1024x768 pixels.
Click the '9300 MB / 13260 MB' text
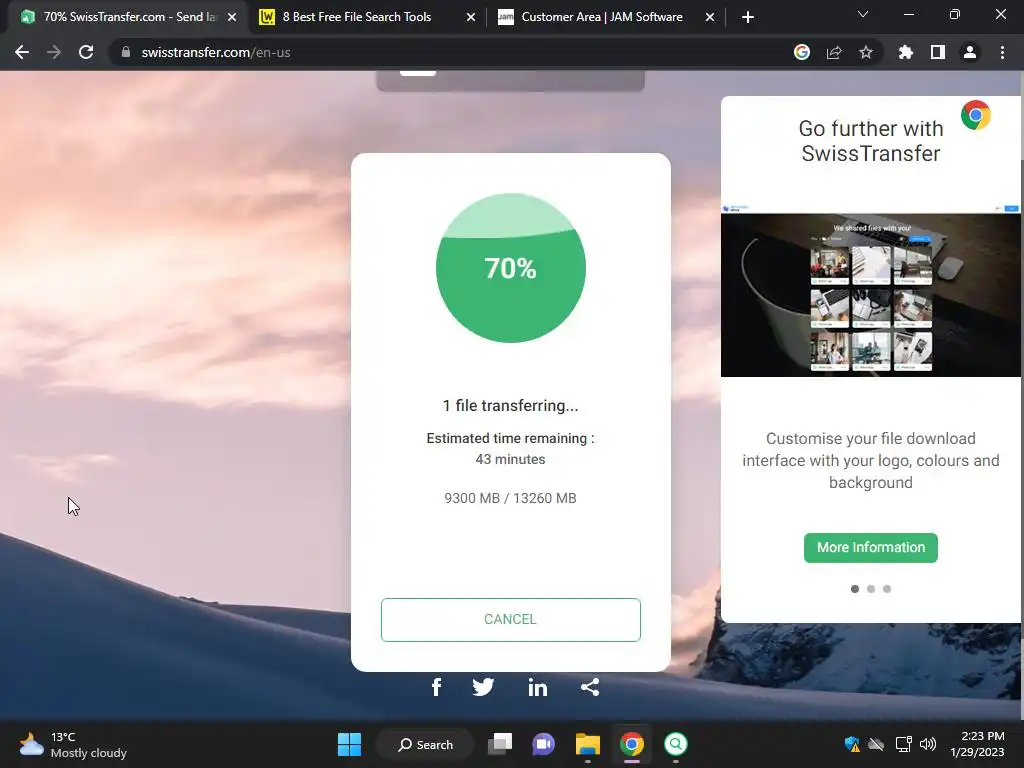click(x=511, y=498)
